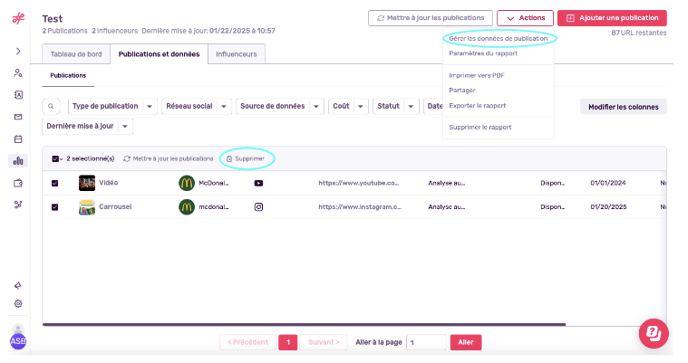Toggle the select-all checkbox
The height and width of the screenshot is (363, 688).
[x=55, y=159]
